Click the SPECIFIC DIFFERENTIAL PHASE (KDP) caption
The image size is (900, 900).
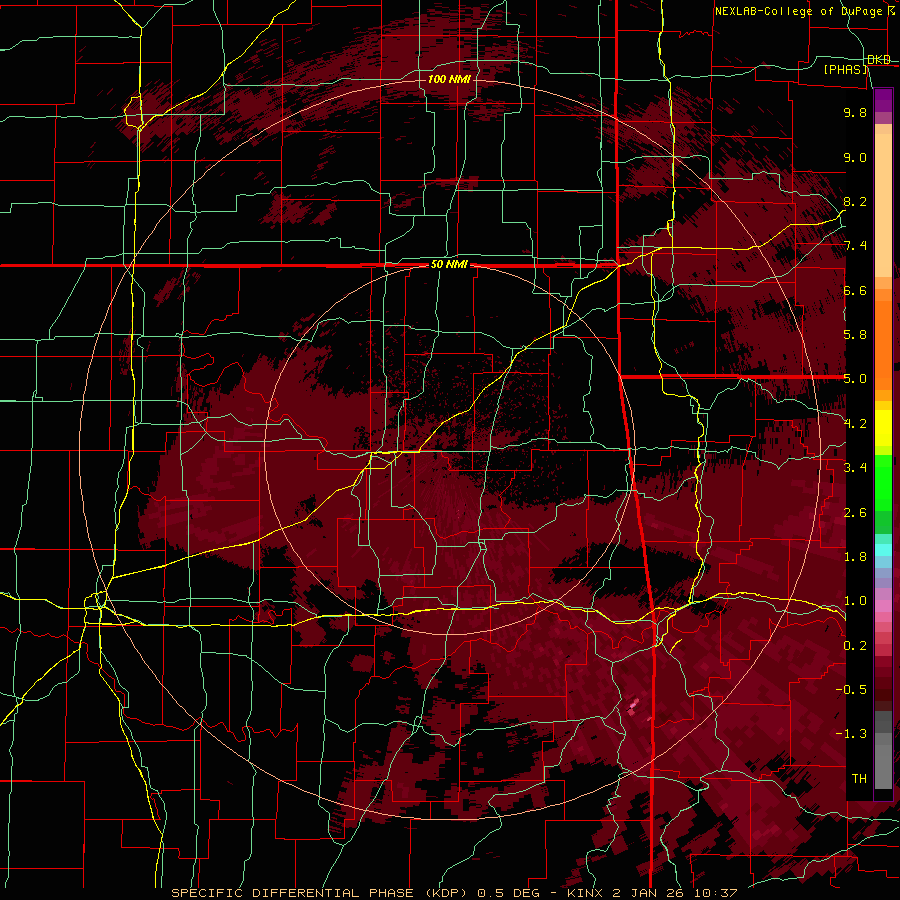pos(320,893)
